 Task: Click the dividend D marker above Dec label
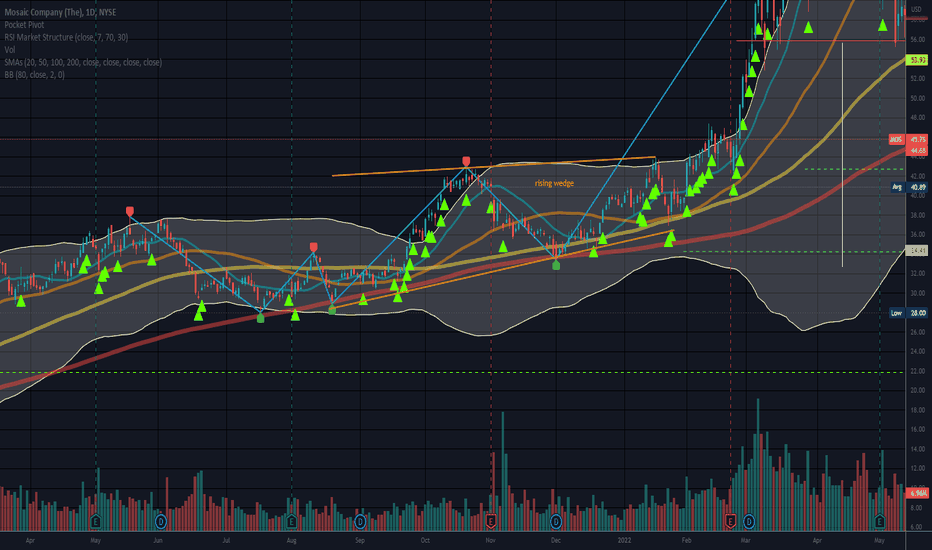click(556, 521)
